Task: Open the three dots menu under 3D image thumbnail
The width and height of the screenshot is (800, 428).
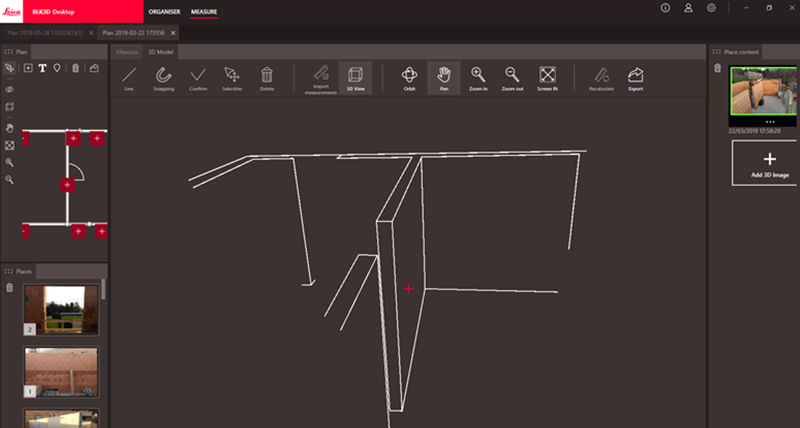Action: 769,121
